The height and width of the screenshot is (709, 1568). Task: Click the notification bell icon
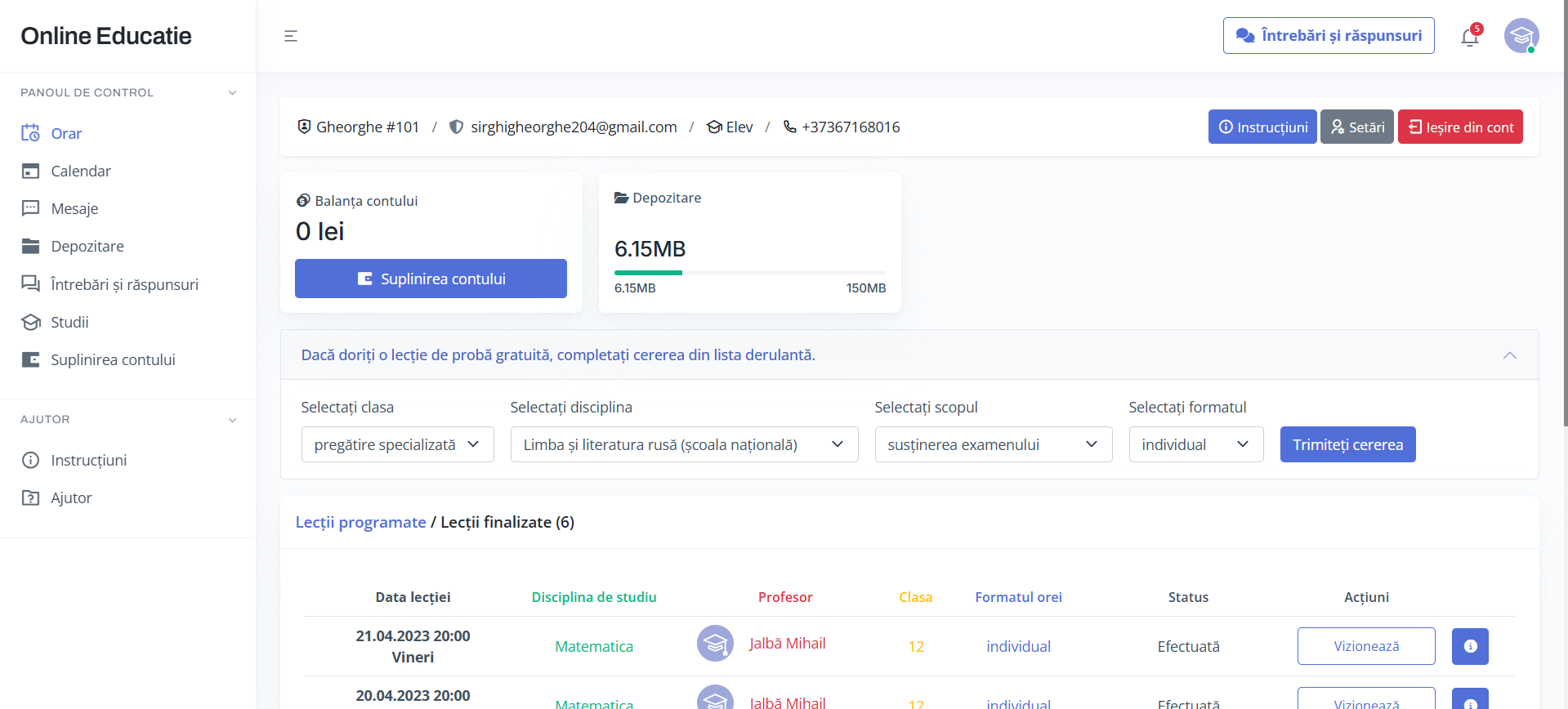1469,37
